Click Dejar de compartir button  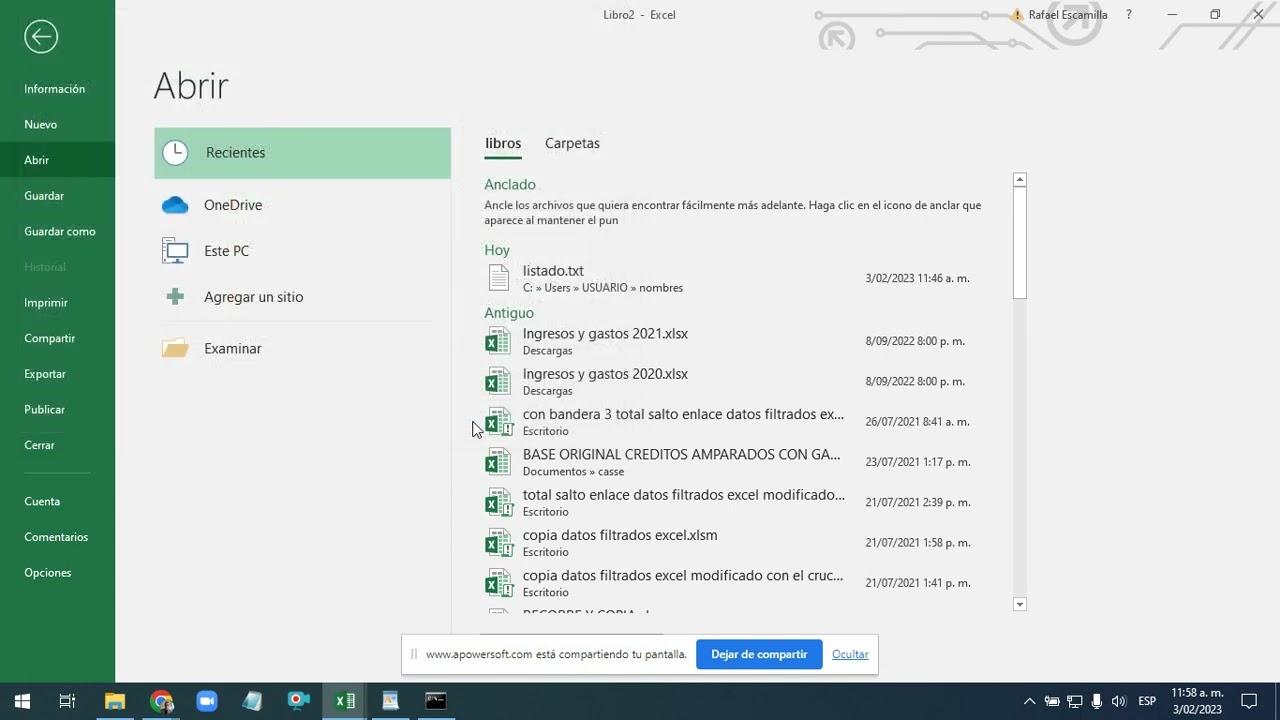[759, 654]
